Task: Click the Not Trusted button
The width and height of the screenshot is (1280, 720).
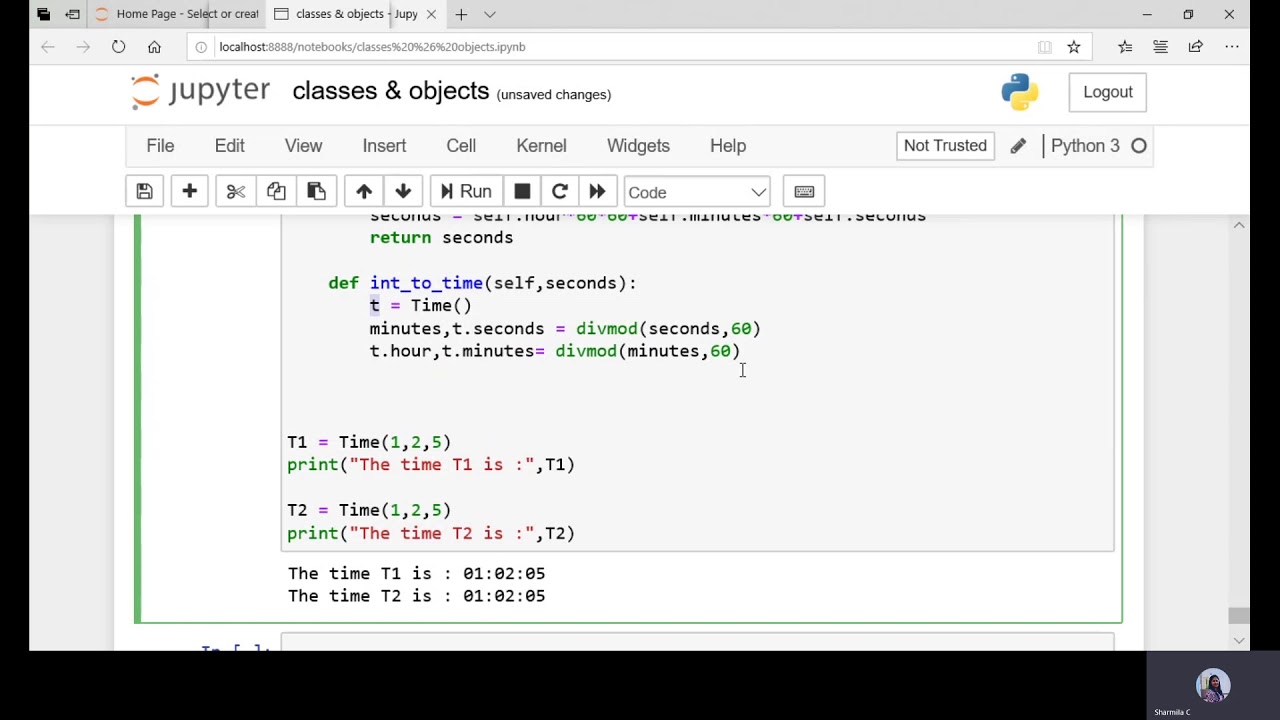Action: point(945,146)
